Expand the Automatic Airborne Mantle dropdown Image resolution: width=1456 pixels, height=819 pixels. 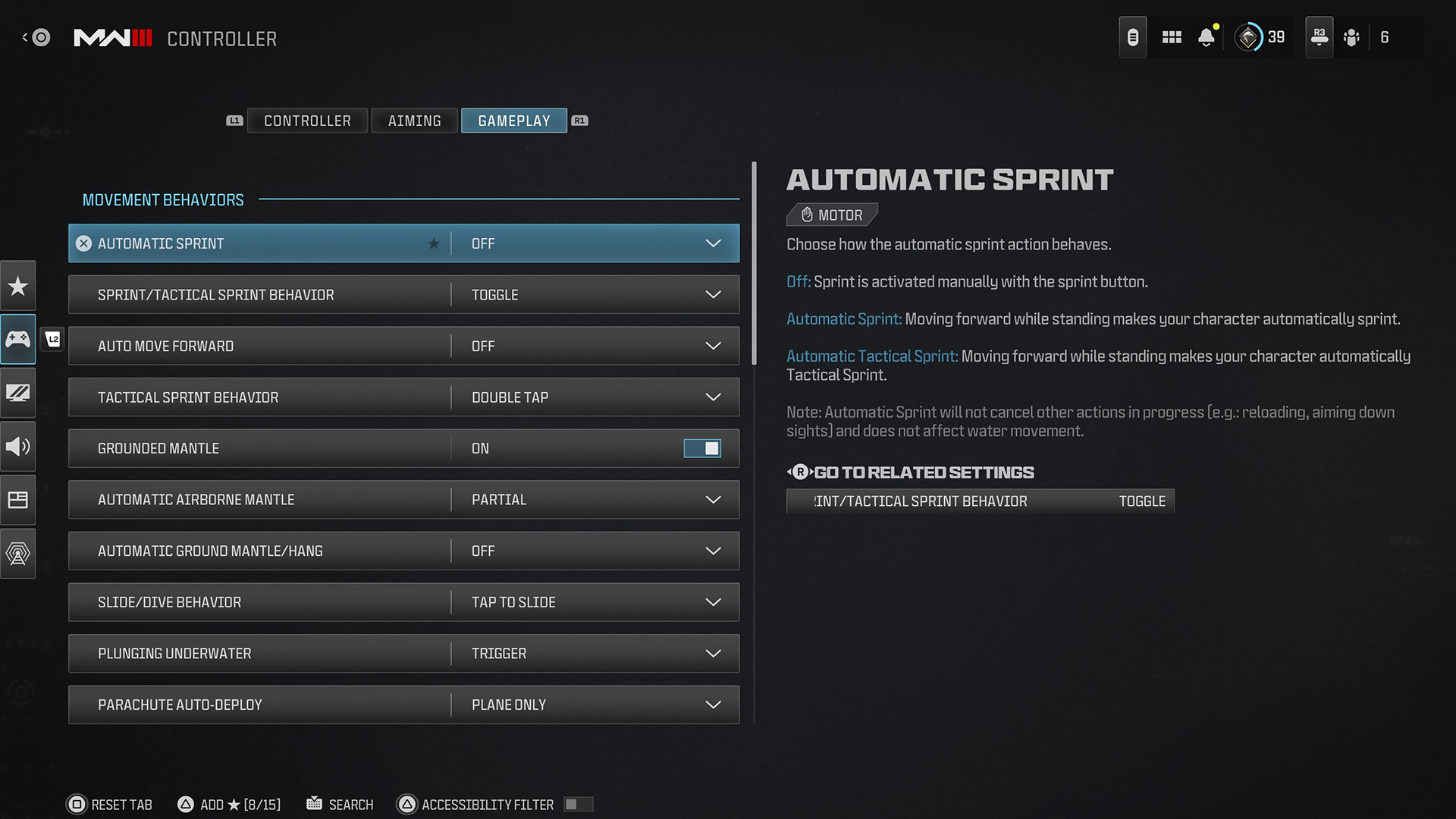pos(713,499)
